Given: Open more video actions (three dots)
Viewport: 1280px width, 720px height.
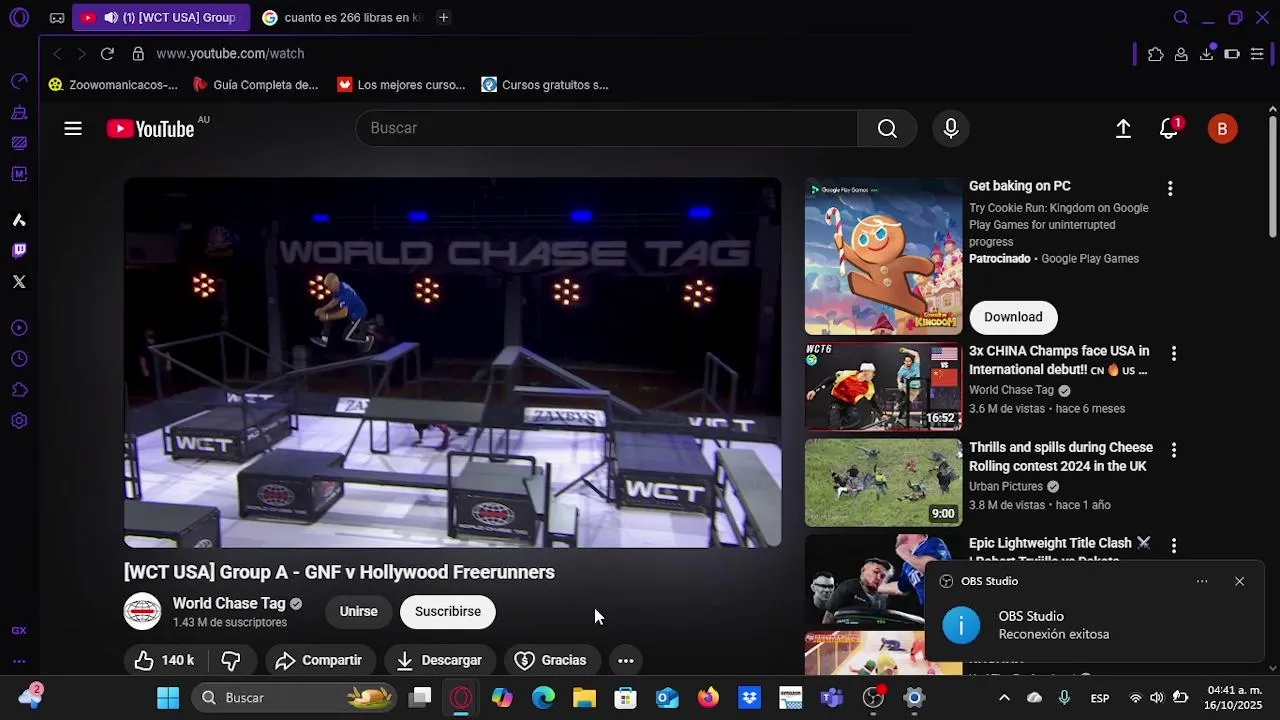Looking at the screenshot, I should point(626,660).
